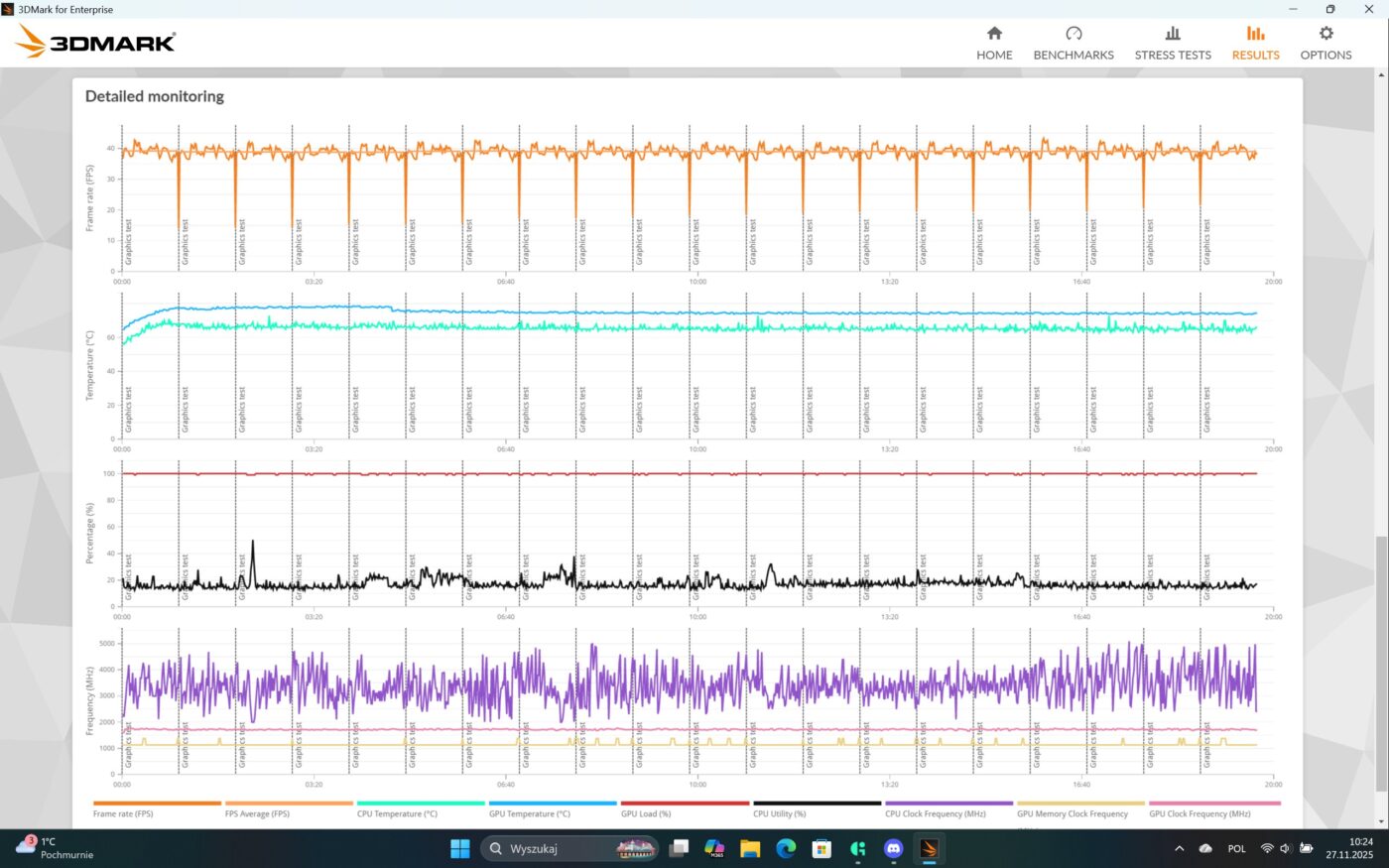Go to the Home page icon
Screen dimensions: 1389x868
pos(994,34)
